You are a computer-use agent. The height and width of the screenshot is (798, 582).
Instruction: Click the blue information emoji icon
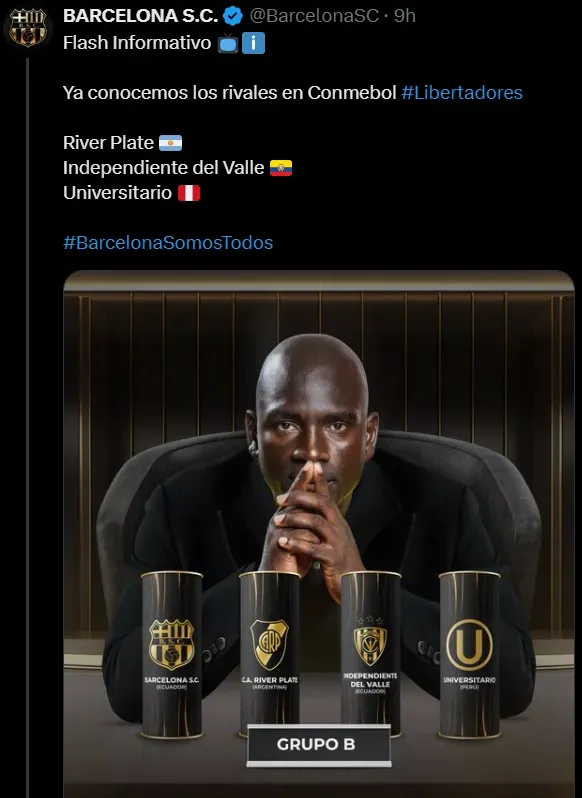click(253, 44)
